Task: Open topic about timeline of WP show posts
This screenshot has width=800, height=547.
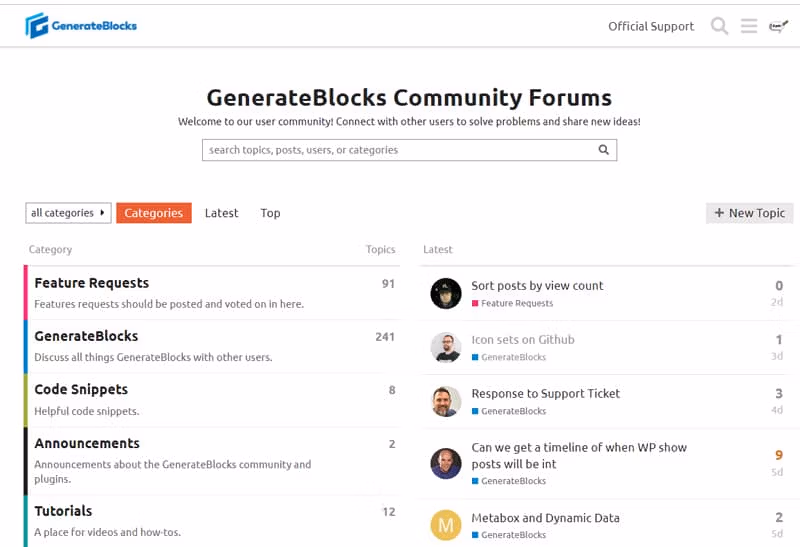Action: 579,456
